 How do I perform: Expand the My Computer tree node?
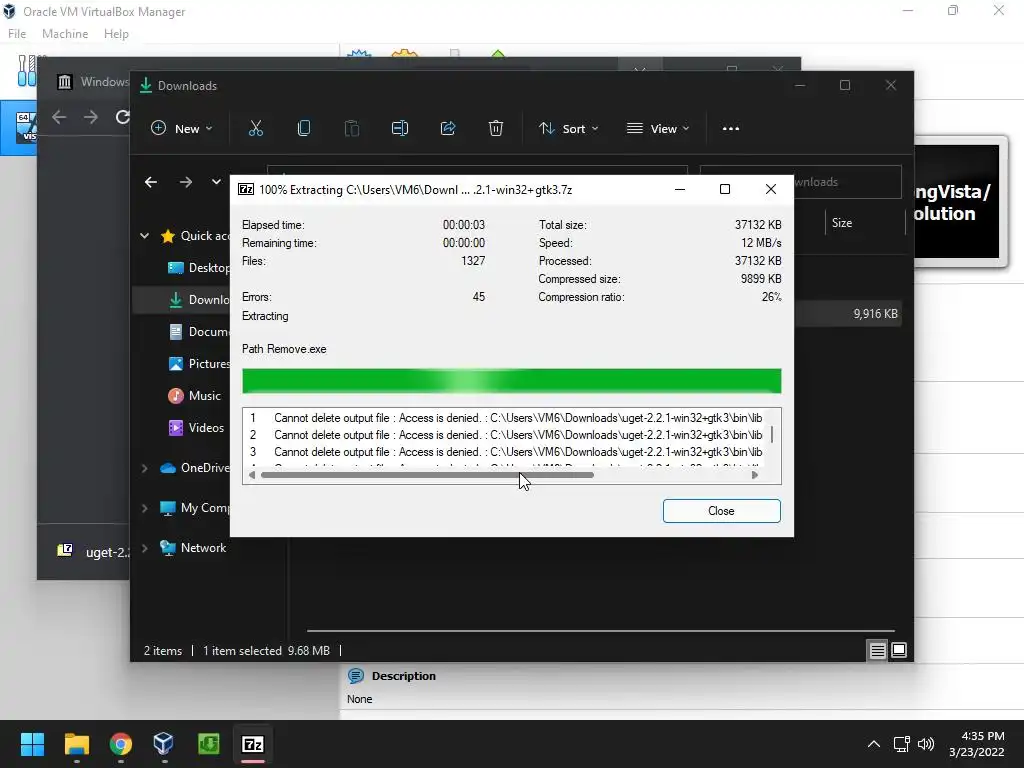(x=144, y=508)
